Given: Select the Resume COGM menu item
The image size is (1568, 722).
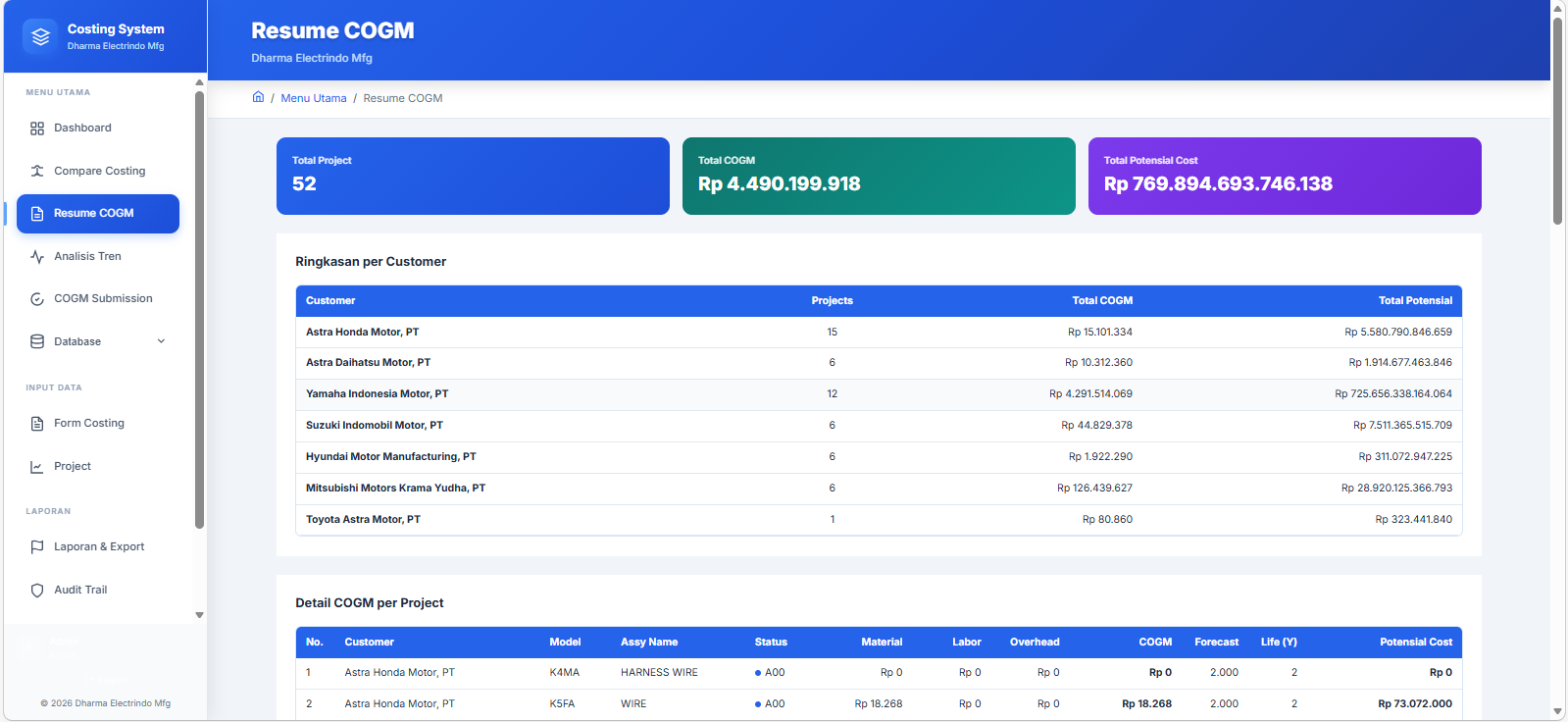Looking at the screenshot, I should (98, 214).
